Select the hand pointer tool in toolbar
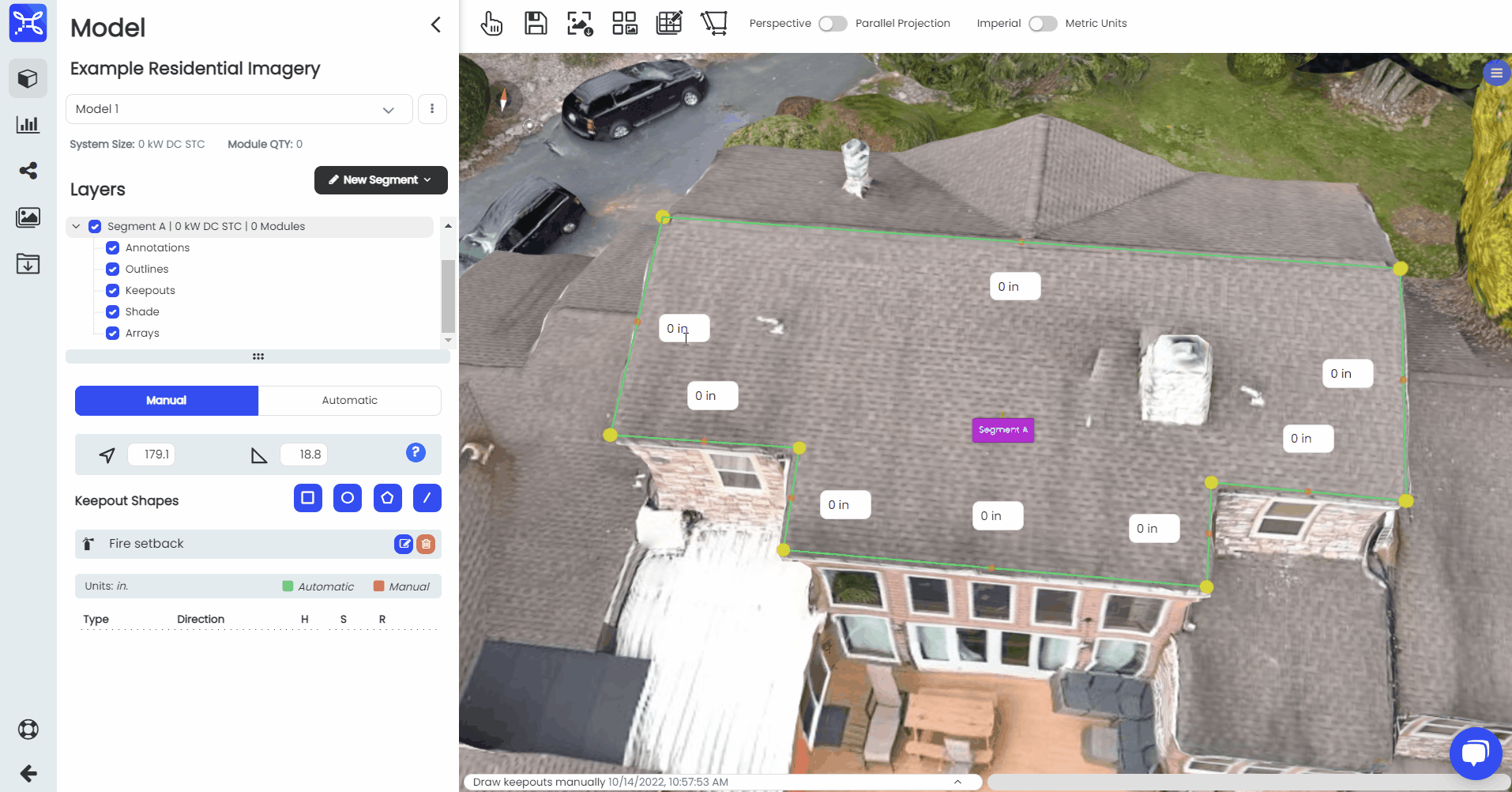Viewport: 1512px width, 792px height. tap(491, 23)
